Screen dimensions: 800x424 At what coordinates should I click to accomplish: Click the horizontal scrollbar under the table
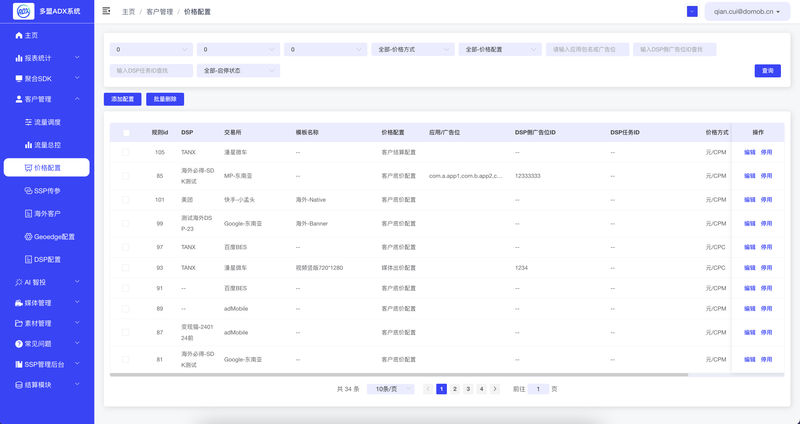click(x=400, y=375)
